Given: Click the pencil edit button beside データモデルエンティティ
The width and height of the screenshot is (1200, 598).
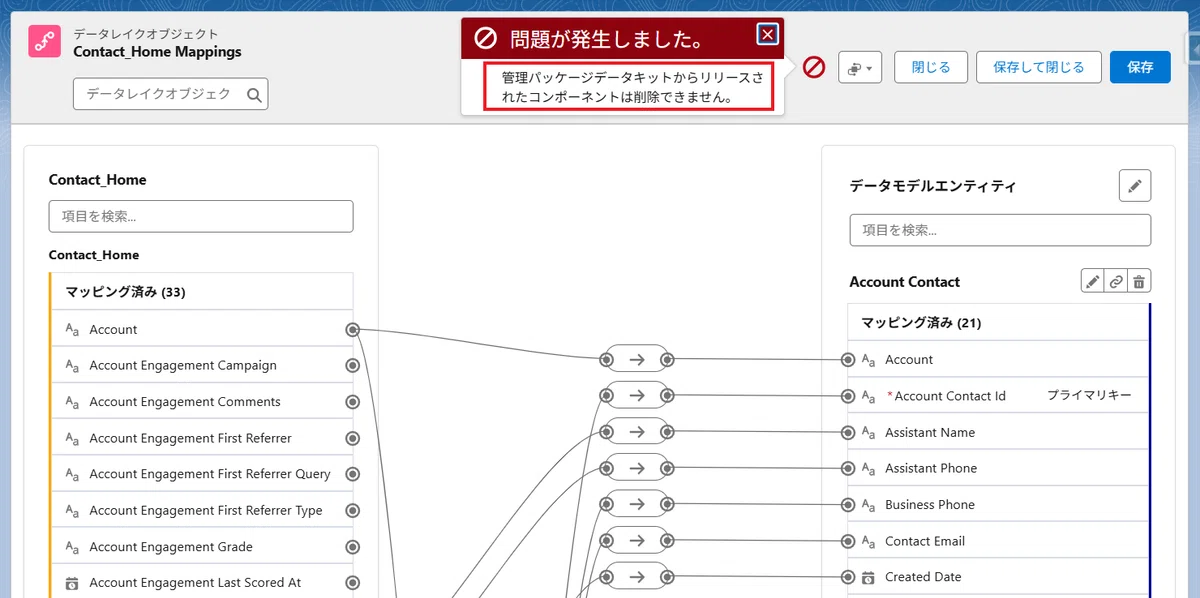Looking at the screenshot, I should [1135, 186].
